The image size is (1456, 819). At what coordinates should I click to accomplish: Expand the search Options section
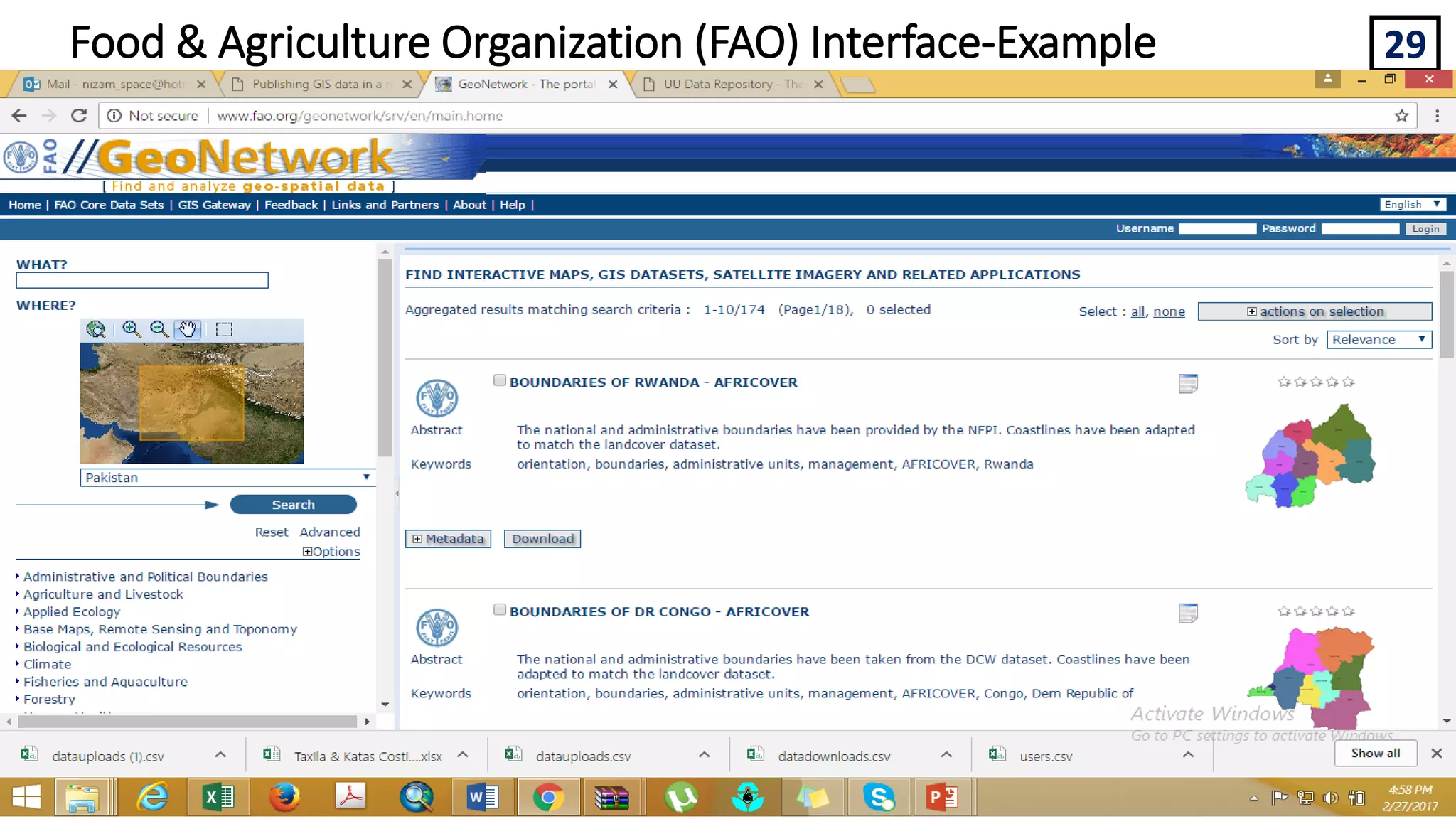331,552
